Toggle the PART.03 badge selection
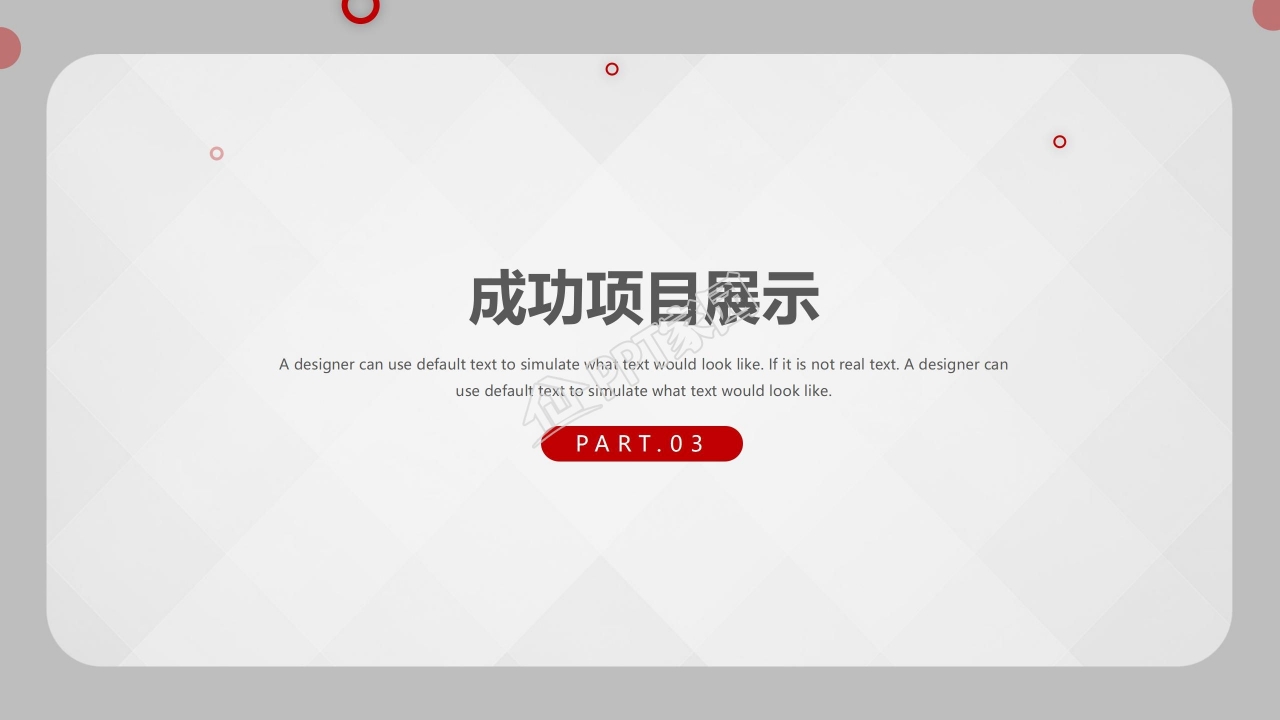 [642, 444]
